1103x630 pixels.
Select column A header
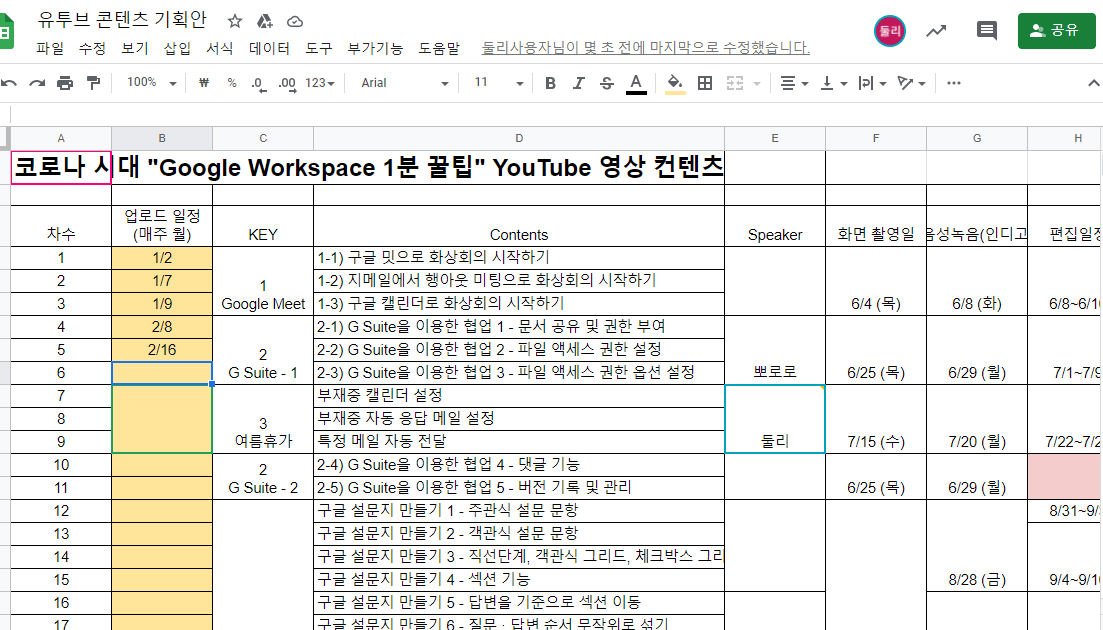61,139
